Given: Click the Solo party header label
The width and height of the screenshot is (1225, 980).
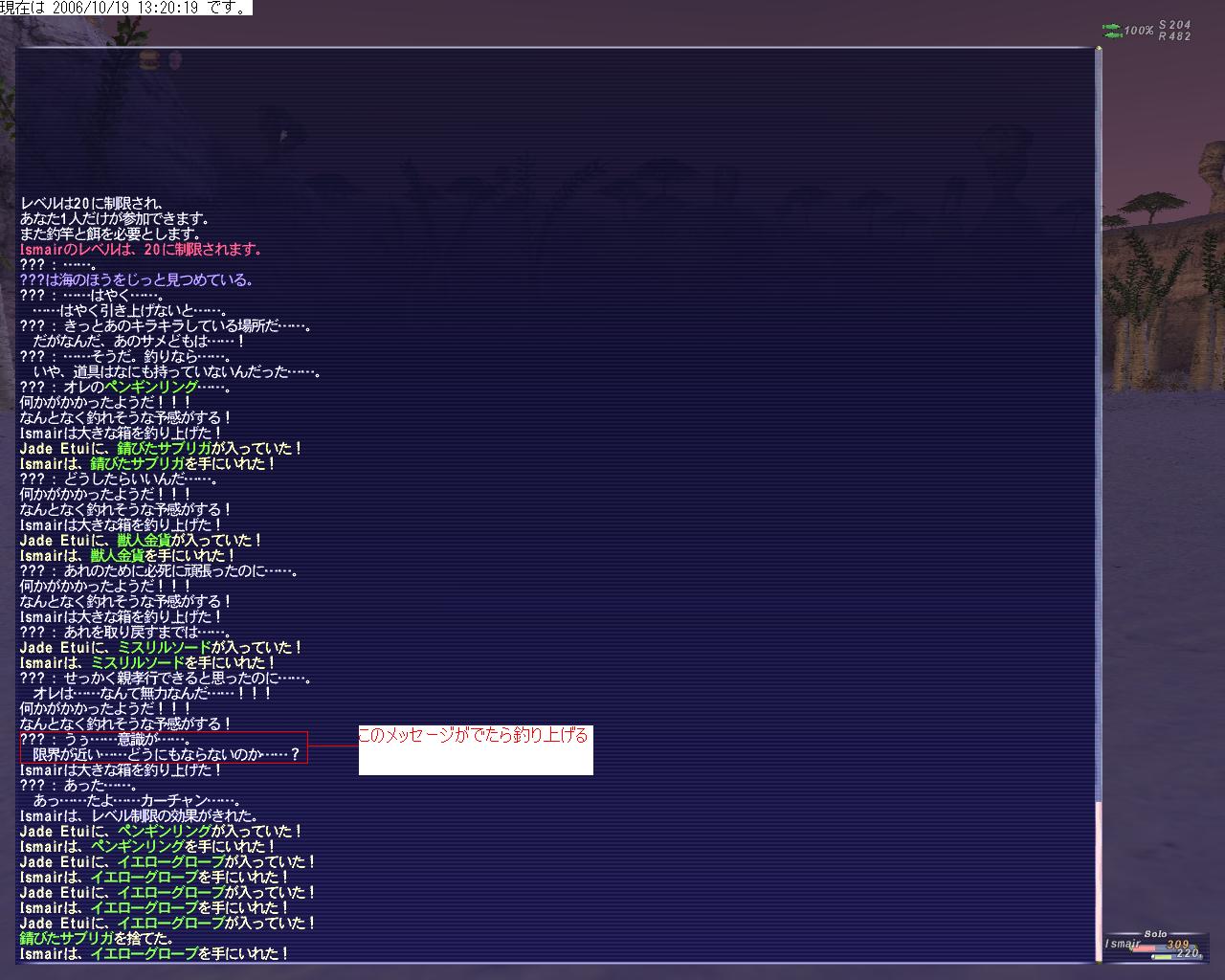Looking at the screenshot, I should 1155,933.
